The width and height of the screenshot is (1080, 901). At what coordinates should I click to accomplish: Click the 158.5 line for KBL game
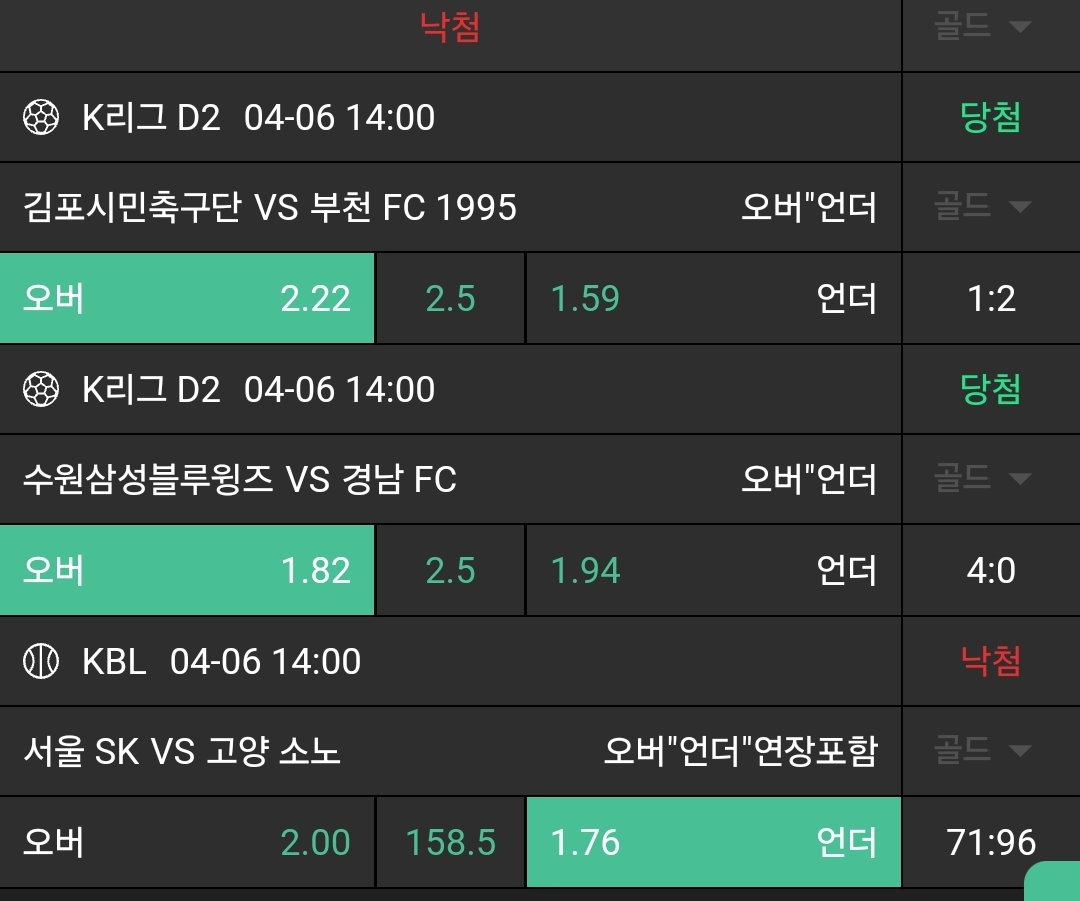pyautogui.click(x=450, y=842)
